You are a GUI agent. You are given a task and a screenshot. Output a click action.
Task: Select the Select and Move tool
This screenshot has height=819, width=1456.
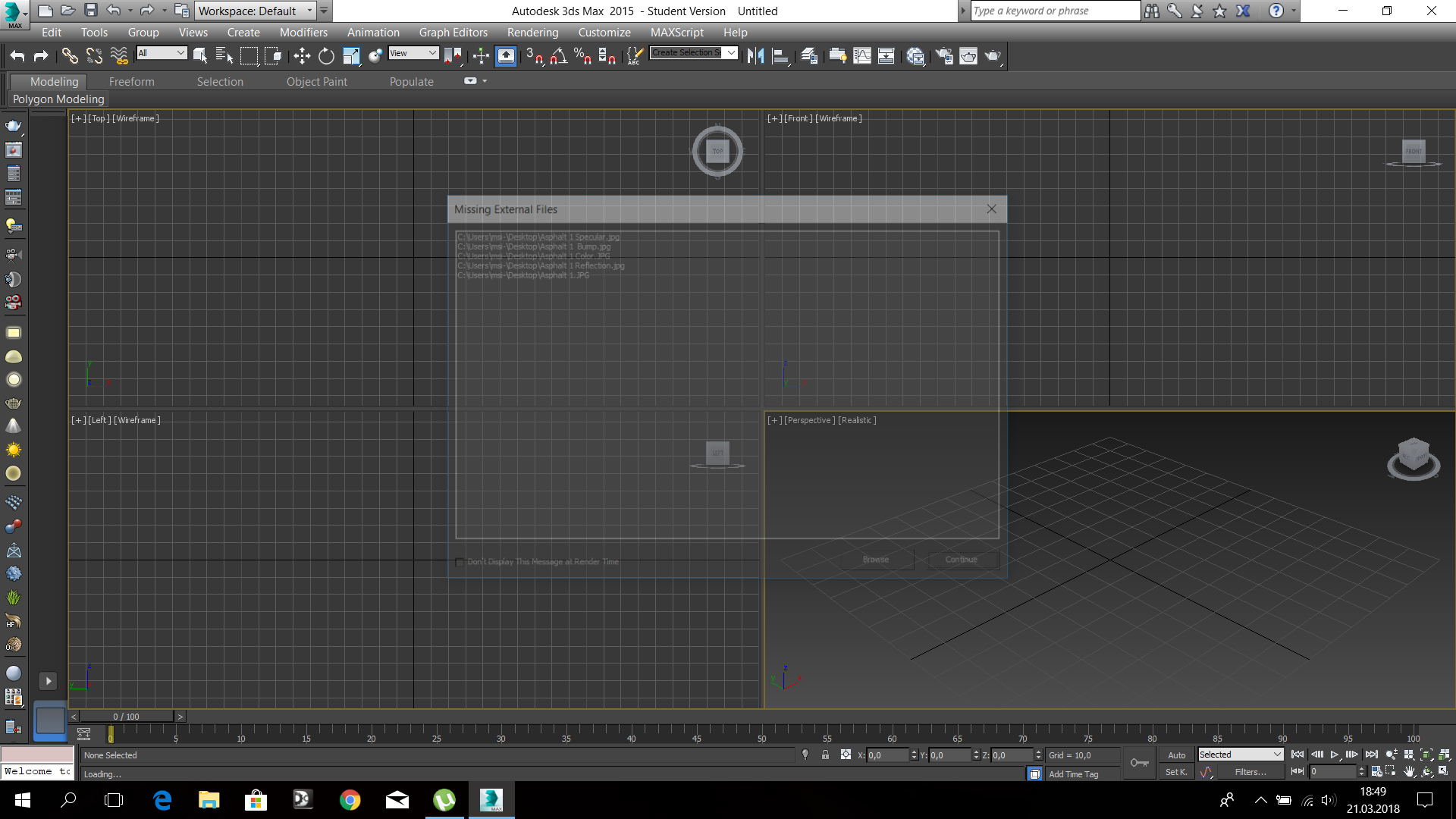[x=301, y=55]
